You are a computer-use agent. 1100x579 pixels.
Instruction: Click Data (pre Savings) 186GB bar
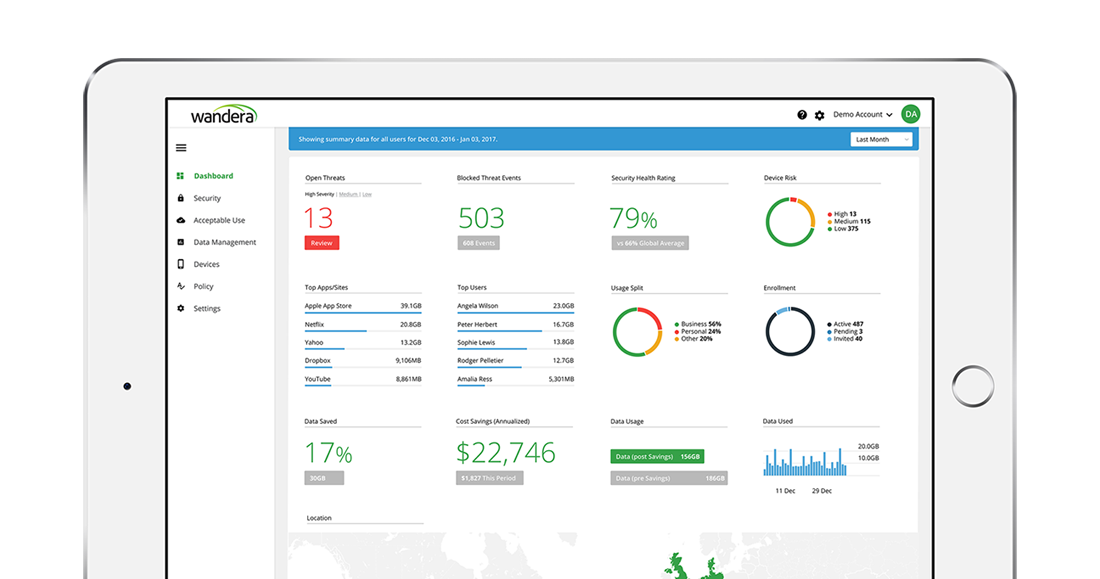669,478
